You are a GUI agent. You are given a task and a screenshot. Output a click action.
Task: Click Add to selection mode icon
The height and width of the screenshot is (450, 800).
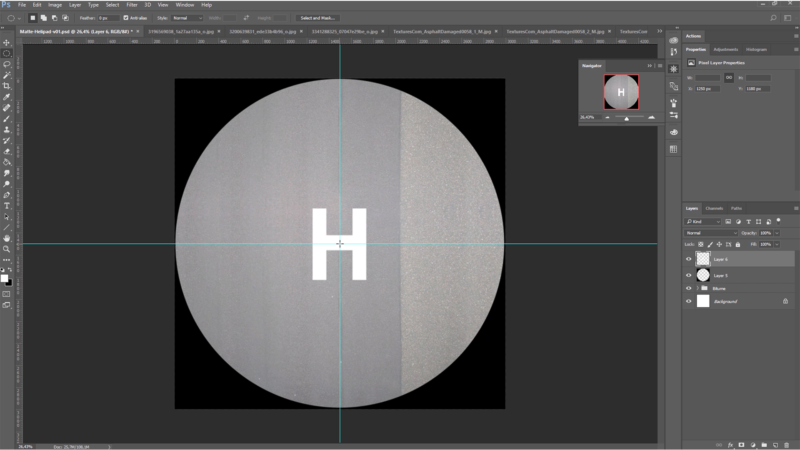pos(44,18)
